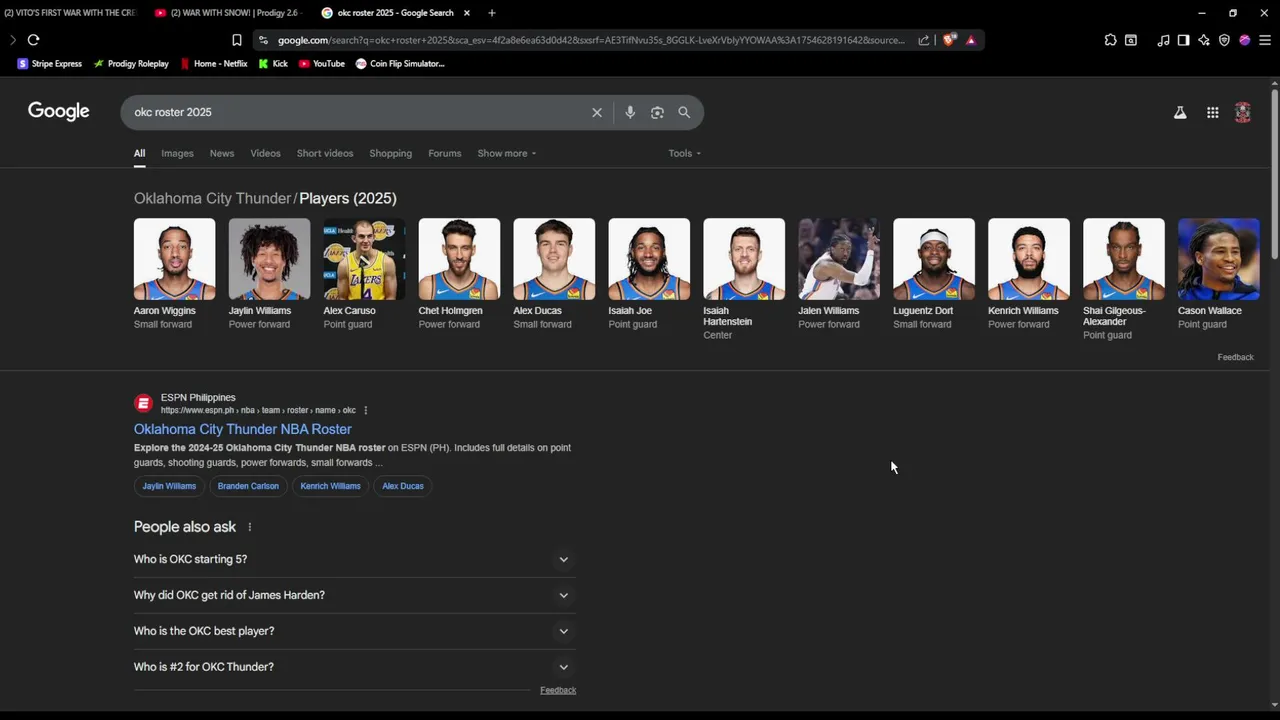
Task: Switch to the Shopping search tab
Action: pos(390,153)
